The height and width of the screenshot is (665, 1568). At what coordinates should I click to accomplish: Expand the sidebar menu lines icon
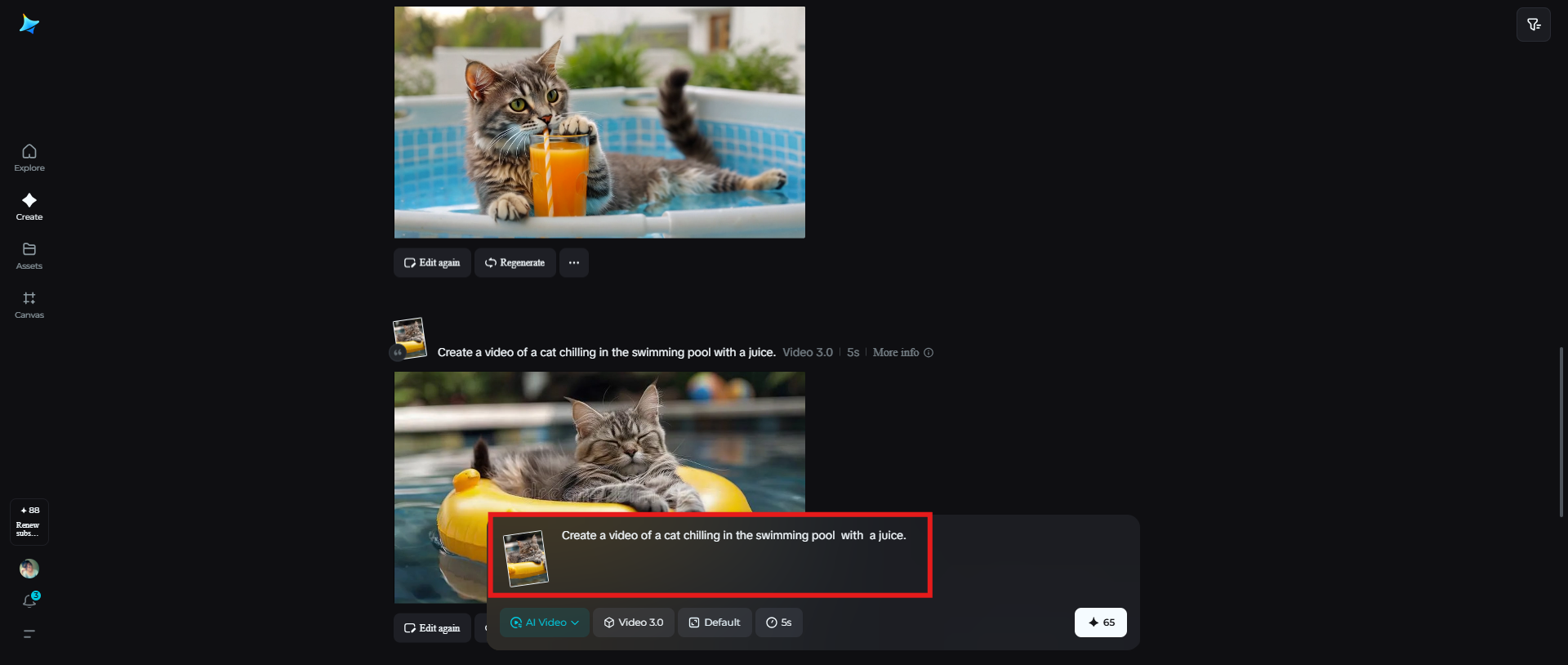(x=29, y=634)
